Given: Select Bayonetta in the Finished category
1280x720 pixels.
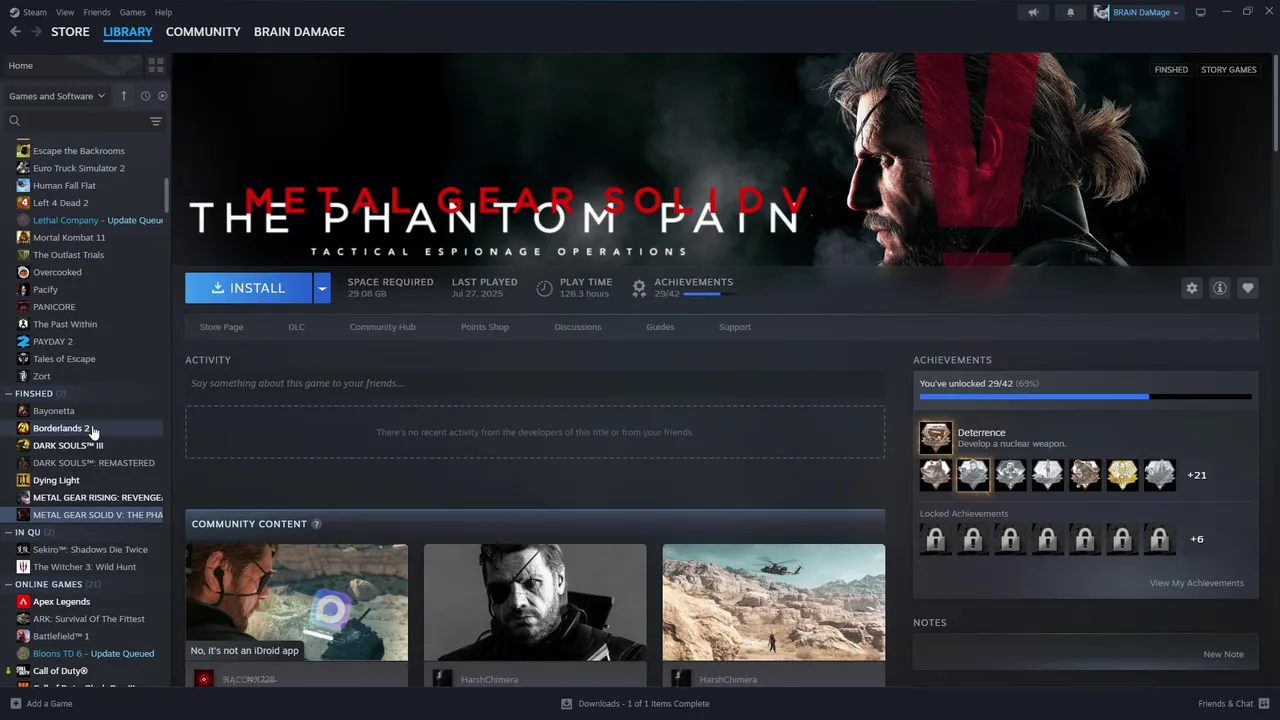Looking at the screenshot, I should [53, 411].
